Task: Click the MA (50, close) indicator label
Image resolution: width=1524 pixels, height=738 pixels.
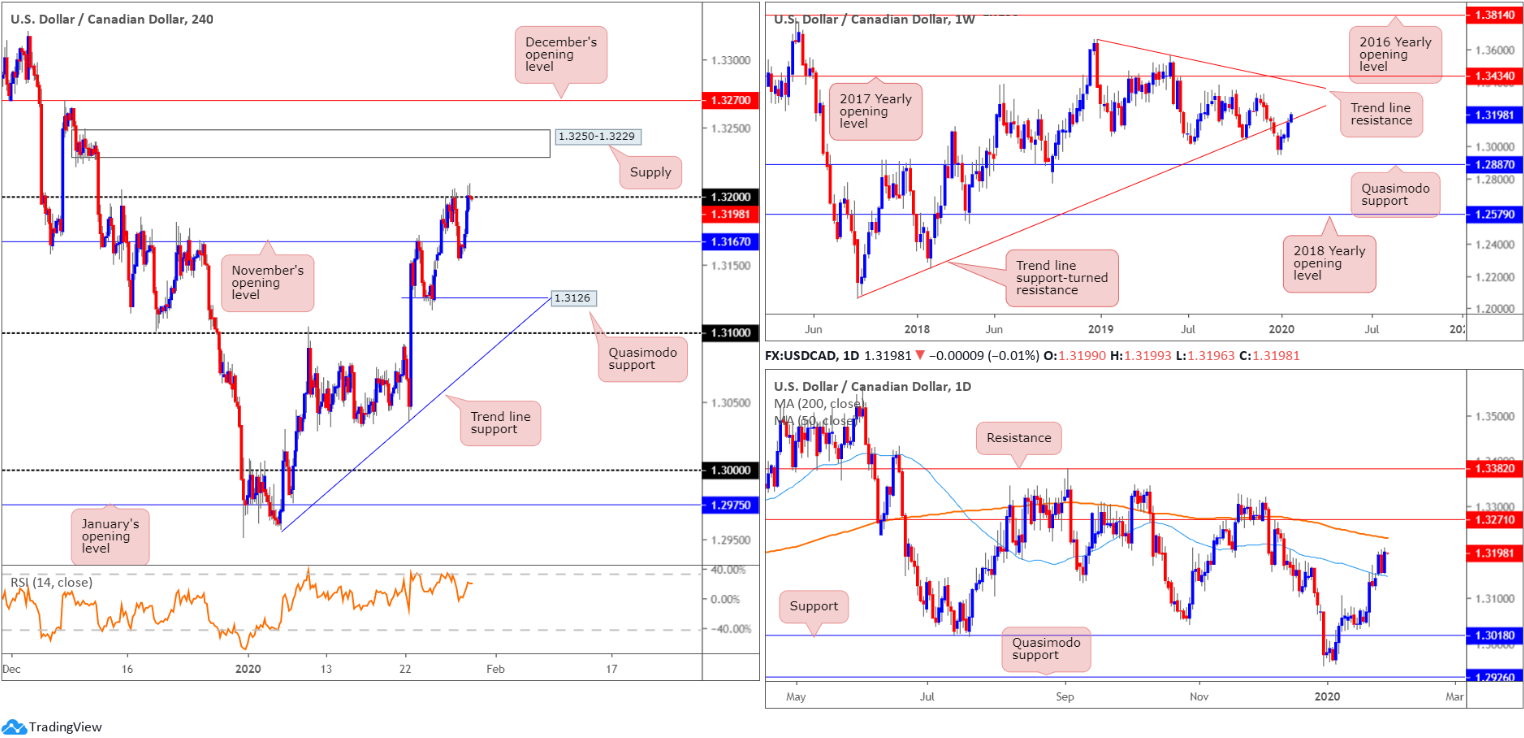Action: click(815, 420)
